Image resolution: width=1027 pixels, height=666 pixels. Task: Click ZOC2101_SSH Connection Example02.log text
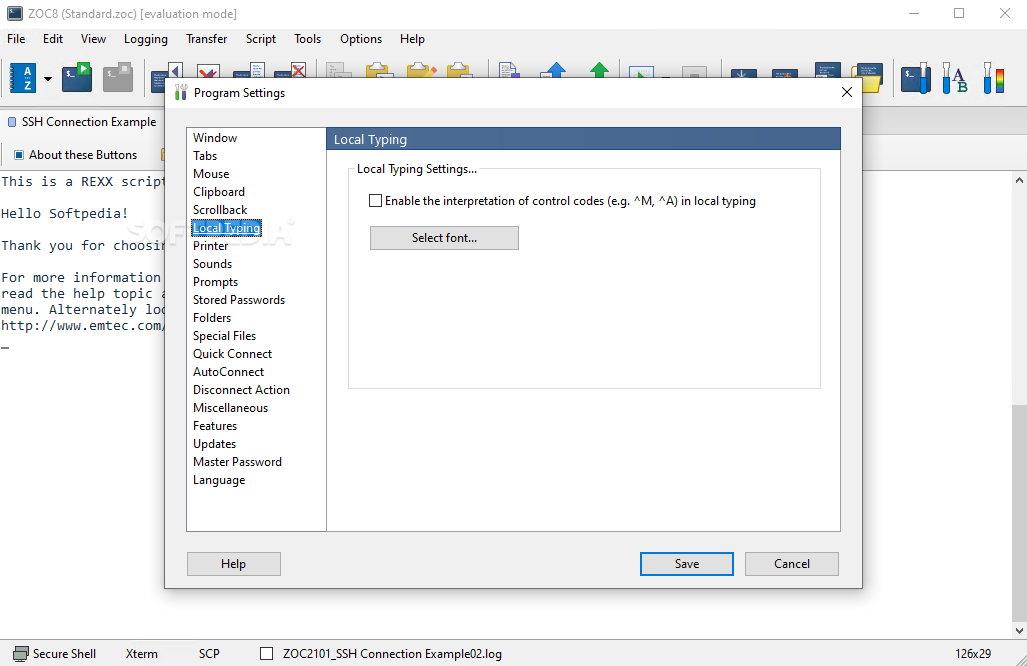coord(392,654)
